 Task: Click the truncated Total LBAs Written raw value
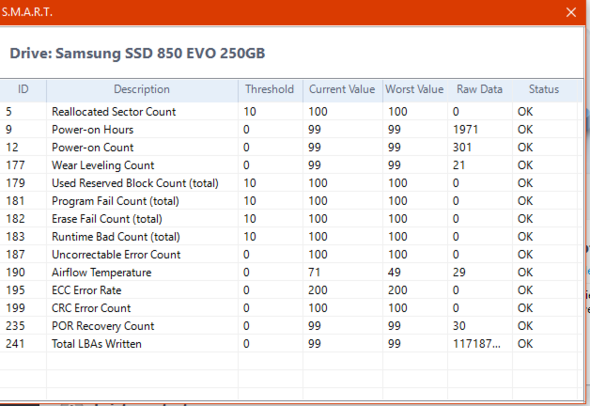477,344
